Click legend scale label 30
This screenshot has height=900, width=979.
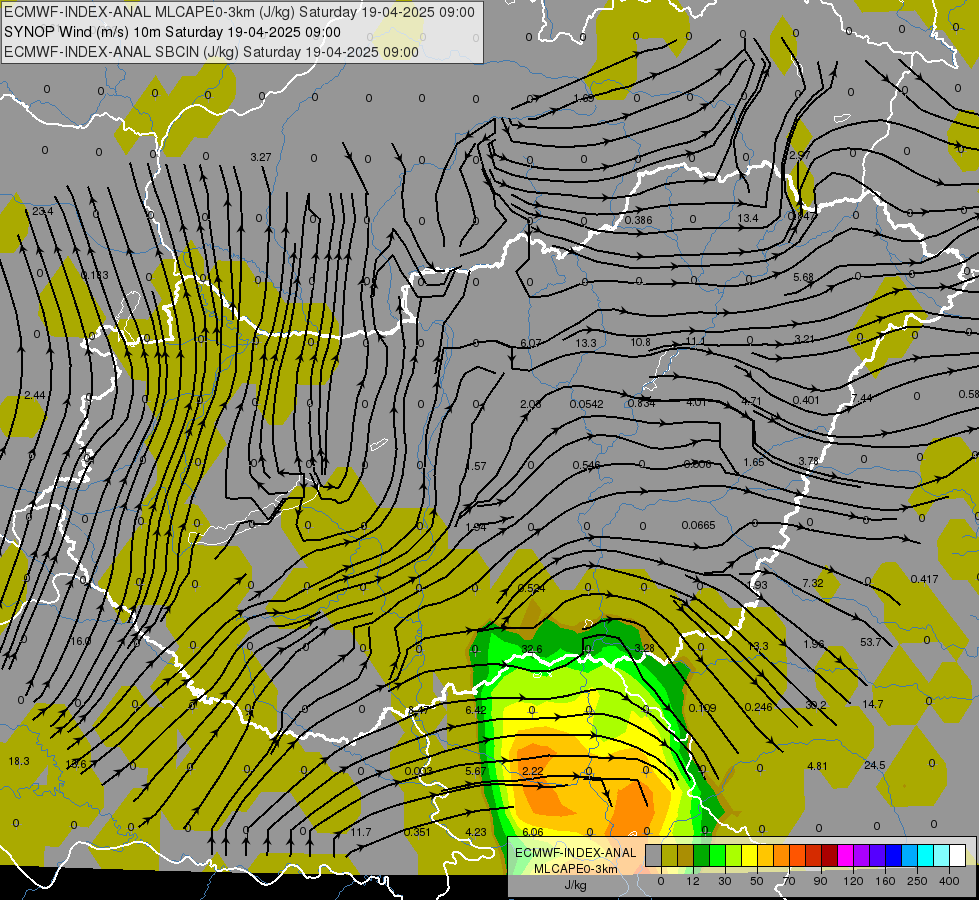click(x=725, y=881)
